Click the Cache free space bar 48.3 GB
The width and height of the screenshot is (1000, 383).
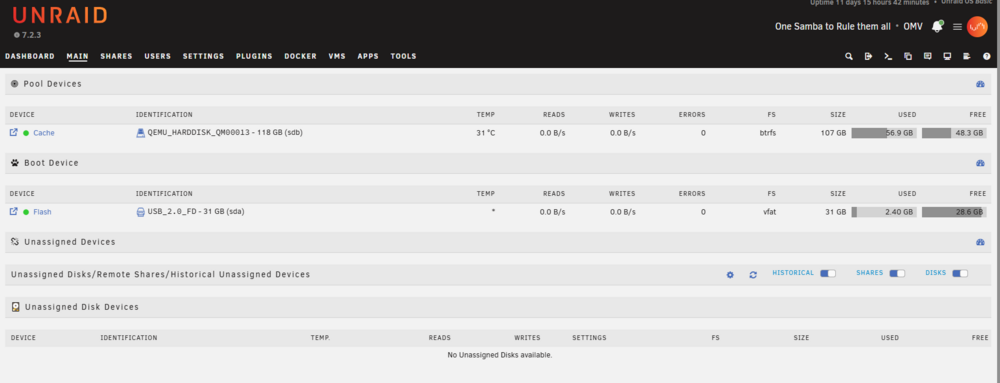tap(954, 133)
